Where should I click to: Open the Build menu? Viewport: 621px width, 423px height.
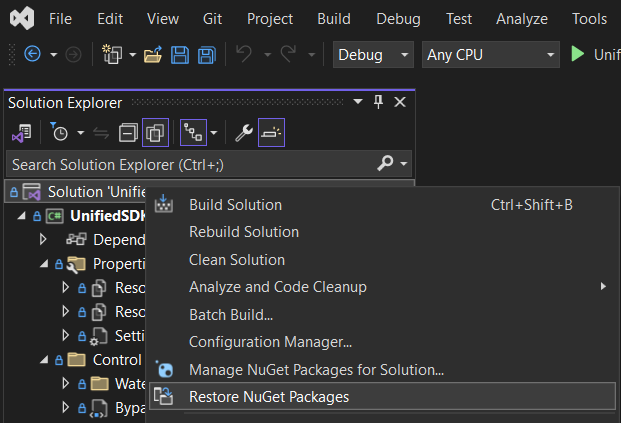(x=334, y=19)
